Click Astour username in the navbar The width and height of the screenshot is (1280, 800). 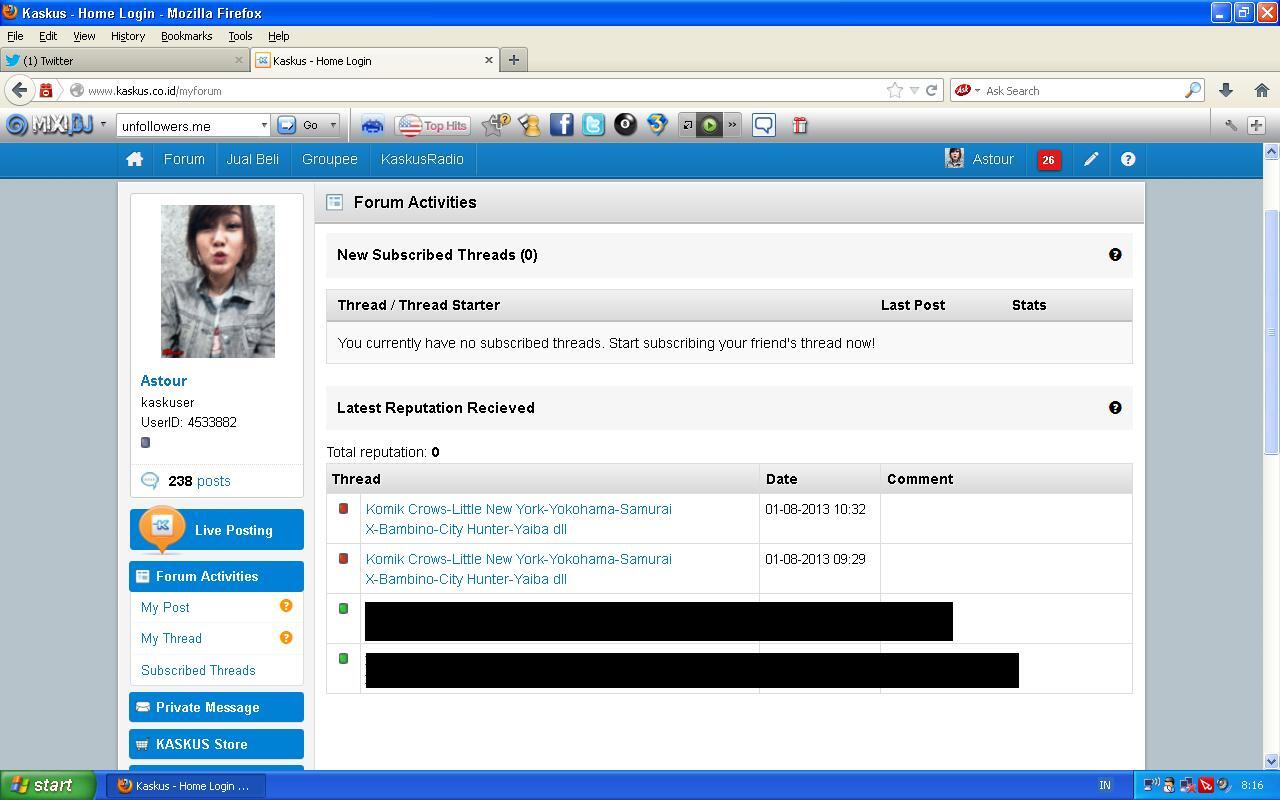(x=993, y=159)
